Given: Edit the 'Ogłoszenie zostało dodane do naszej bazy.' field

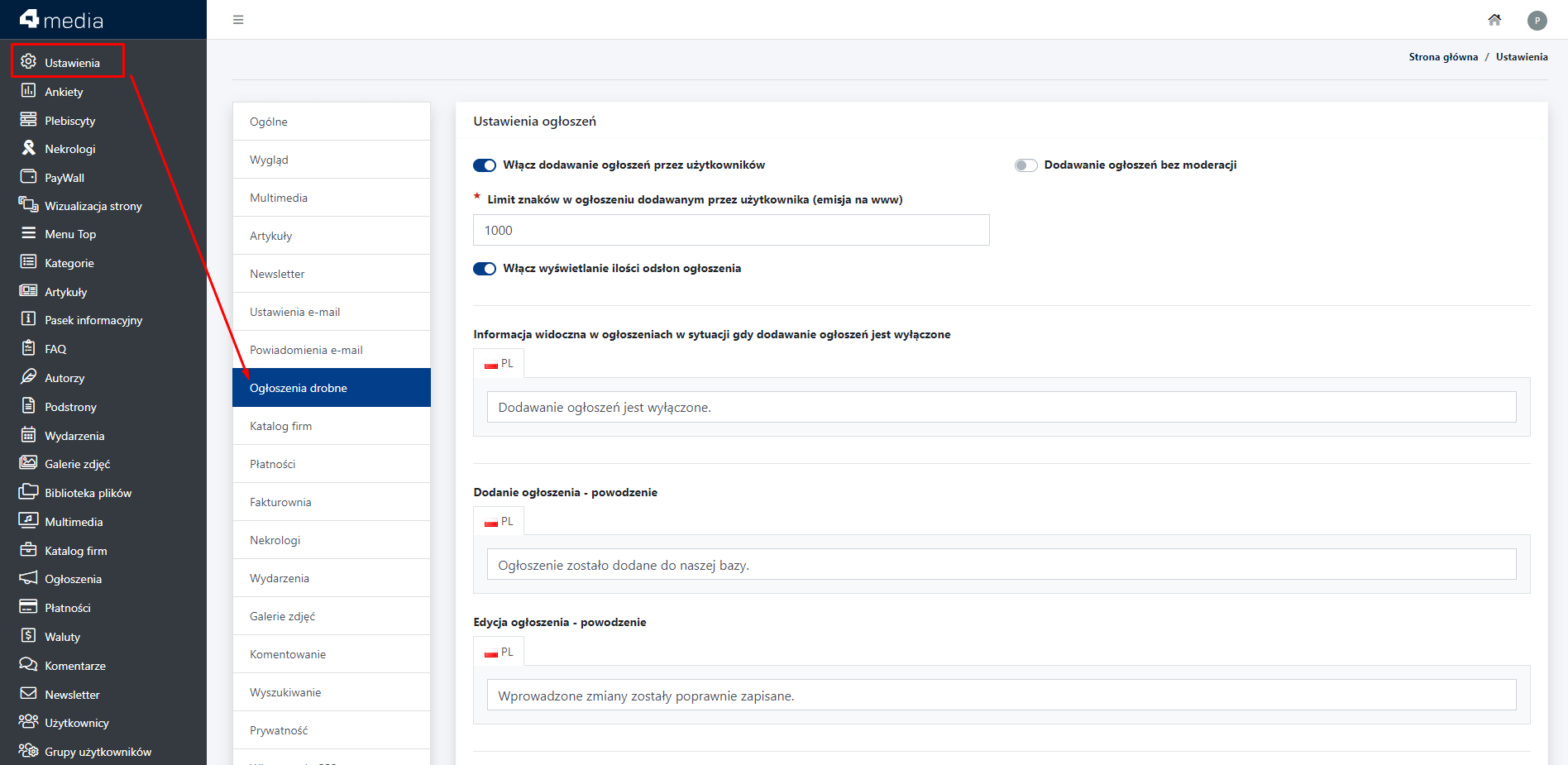Looking at the screenshot, I should tap(1002, 565).
